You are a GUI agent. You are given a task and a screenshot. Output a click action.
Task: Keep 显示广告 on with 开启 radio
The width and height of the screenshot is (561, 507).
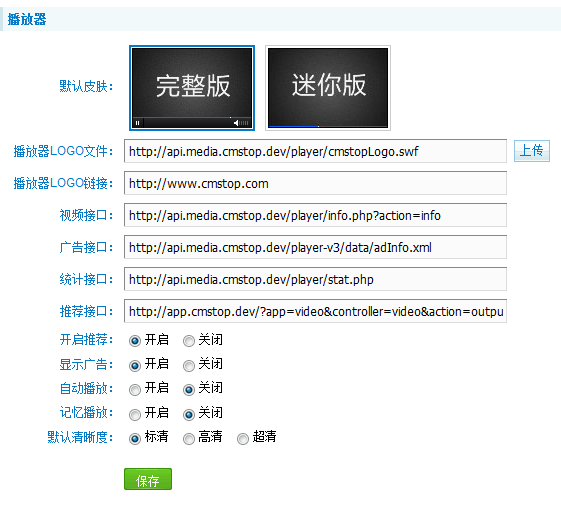(135, 366)
